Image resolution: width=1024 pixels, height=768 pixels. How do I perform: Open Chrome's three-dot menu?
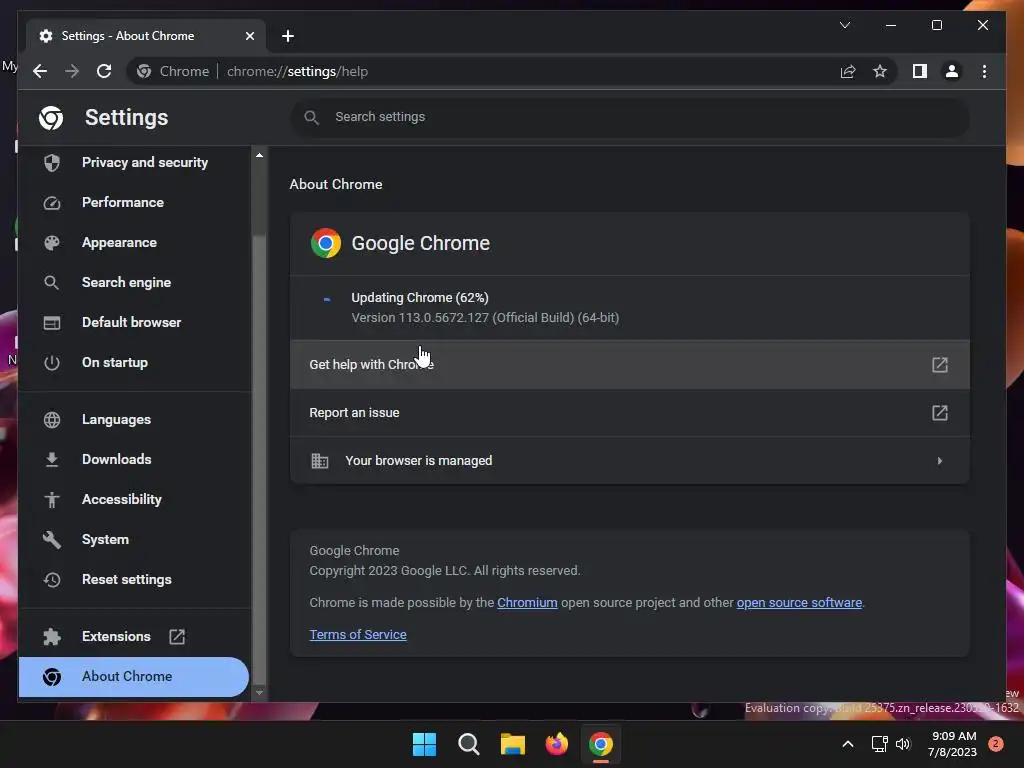click(984, 71)
